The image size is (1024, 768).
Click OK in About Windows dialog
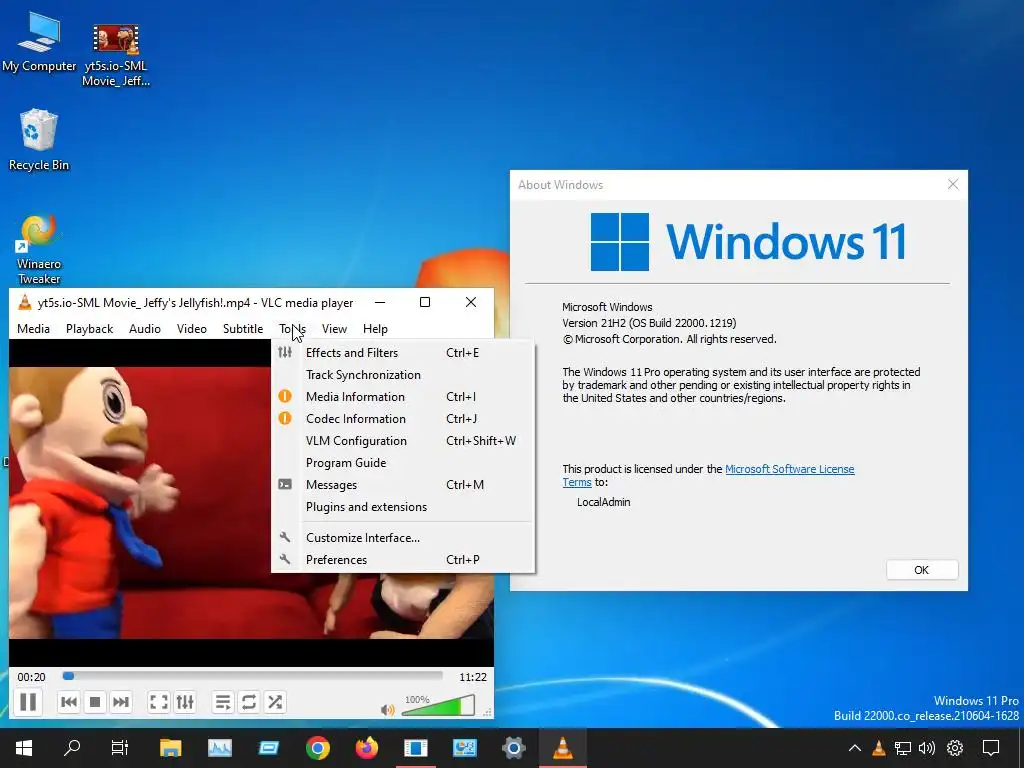tap(921, 569)
